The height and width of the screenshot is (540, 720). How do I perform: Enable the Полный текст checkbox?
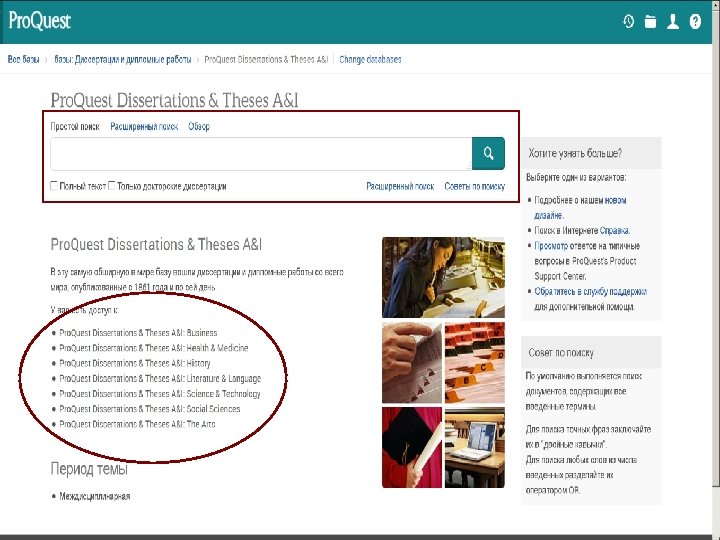pos(54,186)
